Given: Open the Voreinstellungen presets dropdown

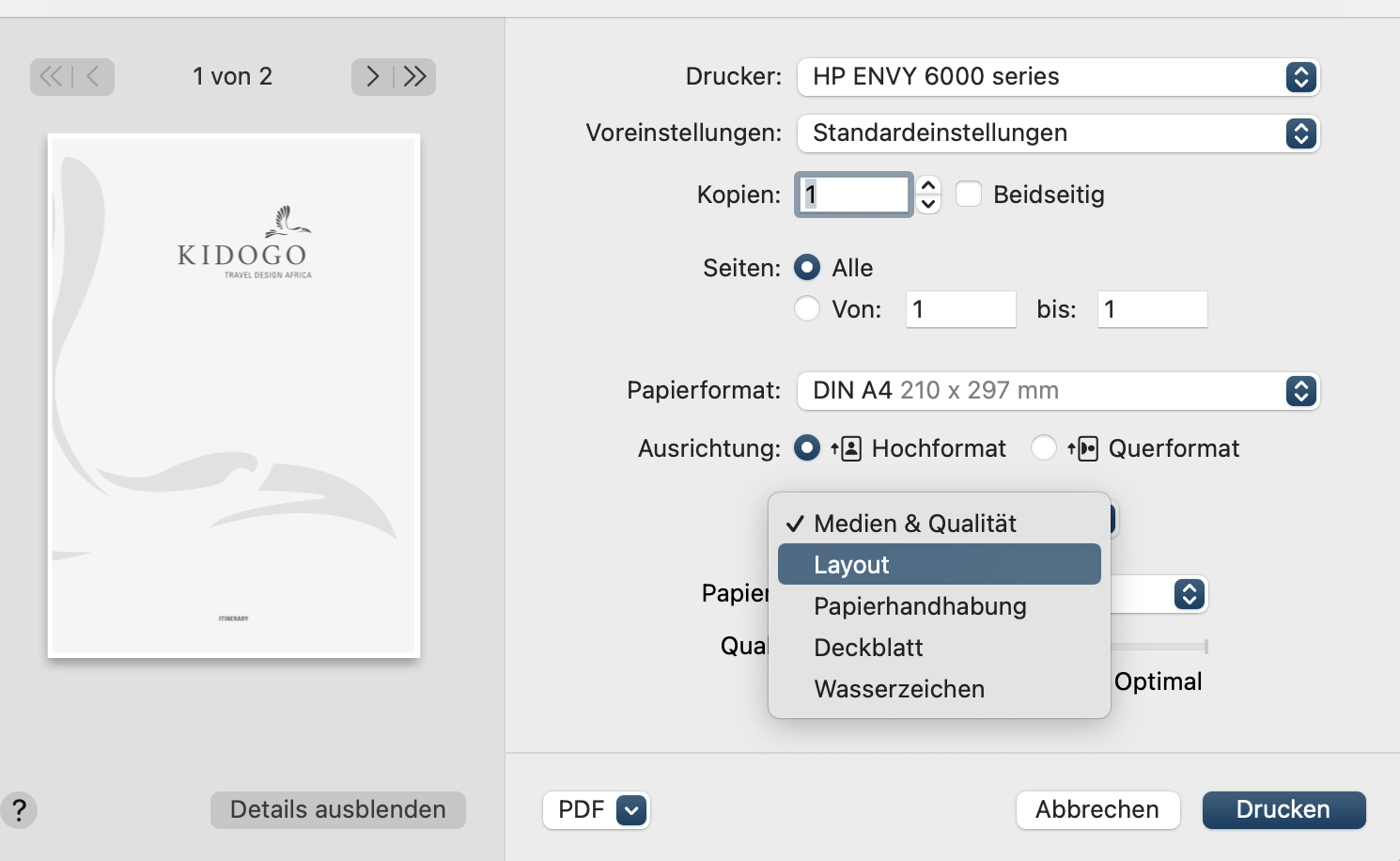Looking at the screenshot, I should (1058, 133).
